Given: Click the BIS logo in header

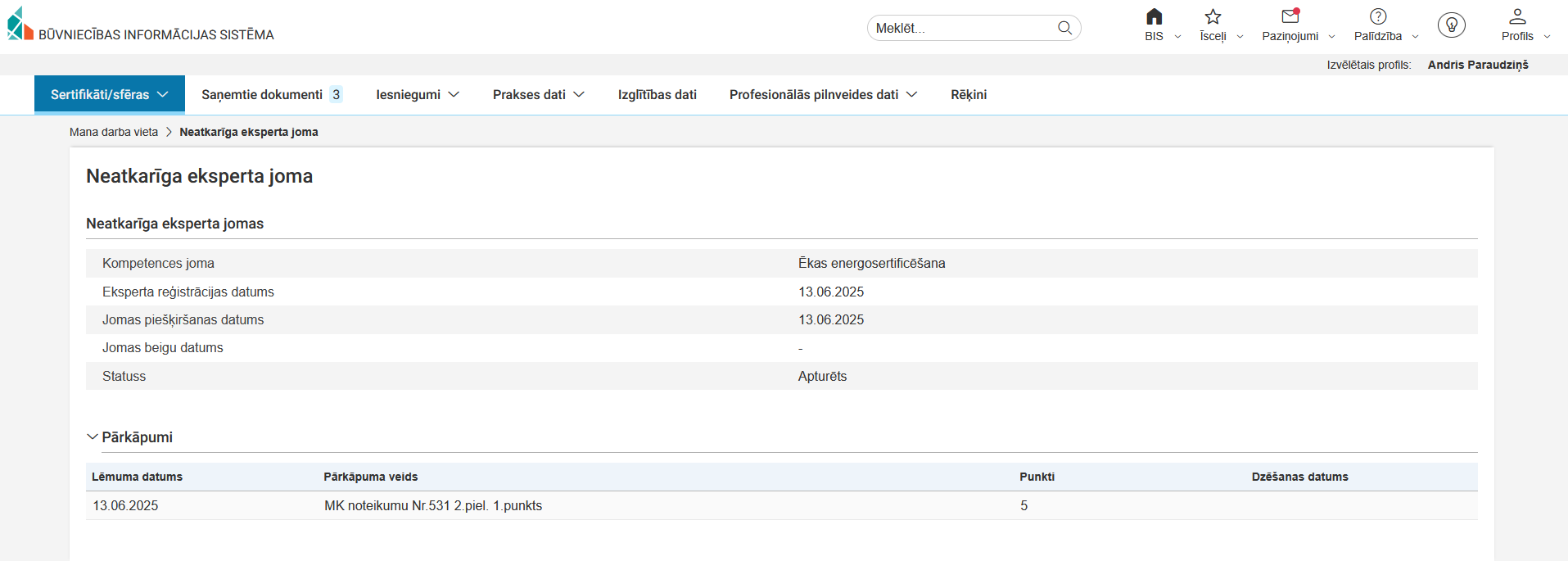Looking at the screenshot, I should pyautogui.click(x=20, y=25).
